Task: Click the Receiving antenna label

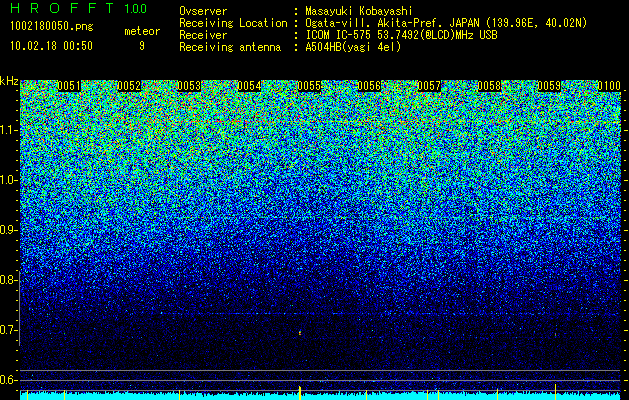Action: pyautogui.click(x=230, y=47)
